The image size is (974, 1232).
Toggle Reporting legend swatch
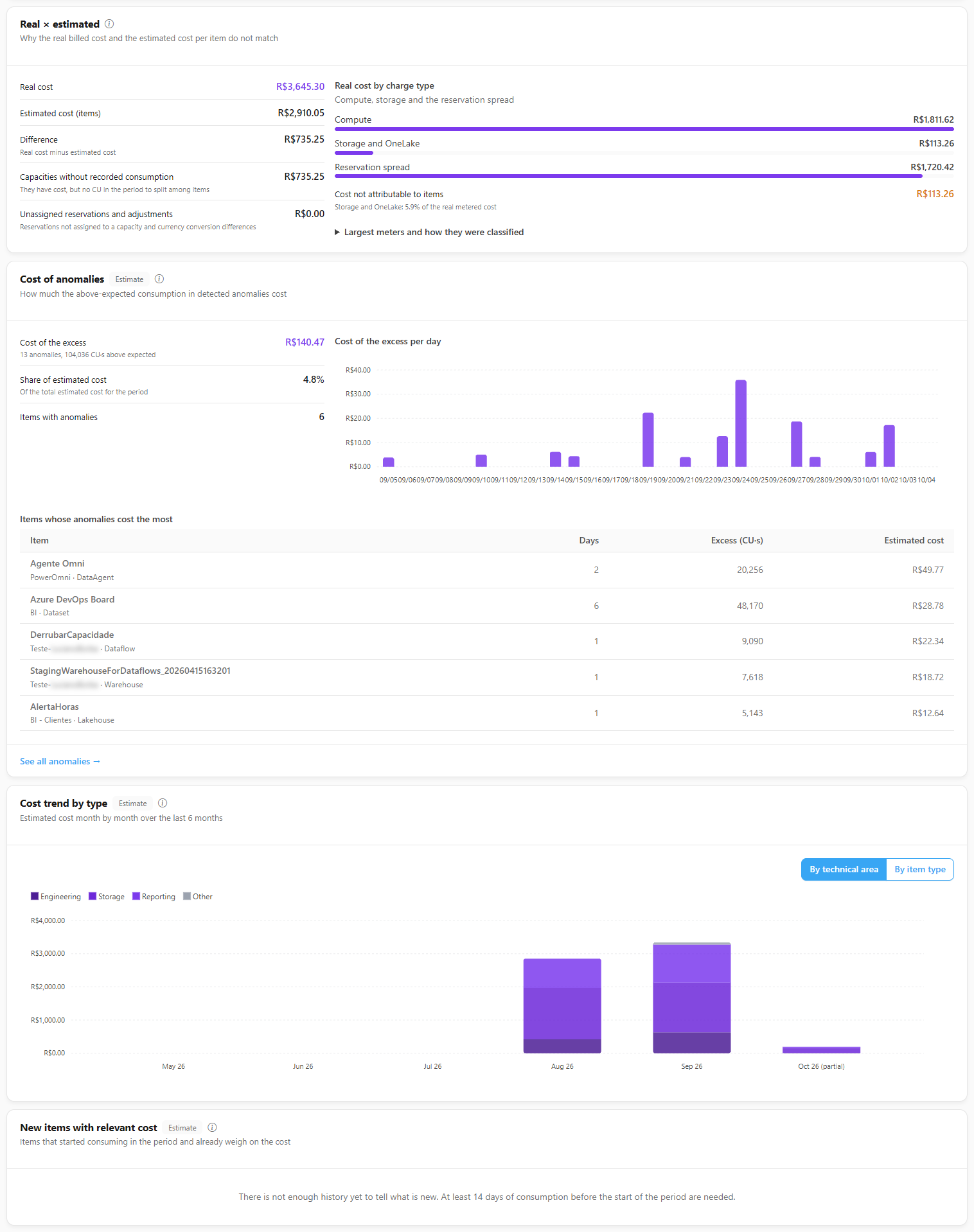coord(136,896)
